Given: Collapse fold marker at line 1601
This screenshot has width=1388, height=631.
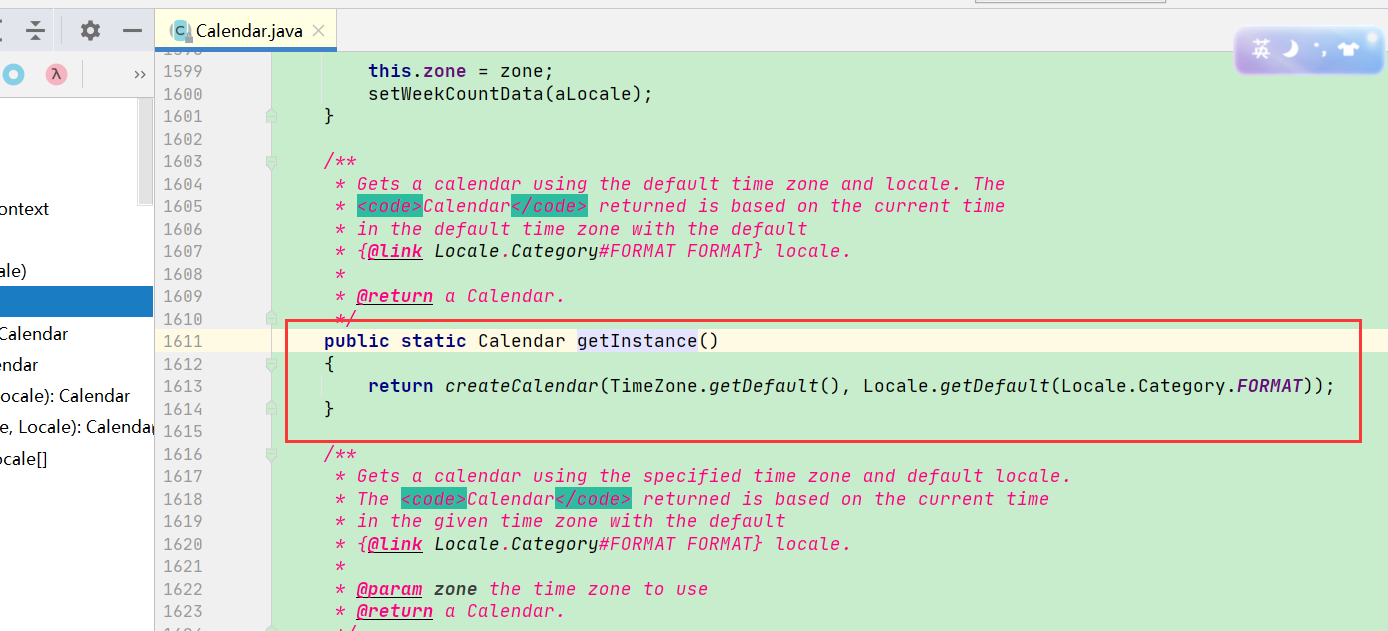Looking at the screenshot, I should click(x=271, y=117).
